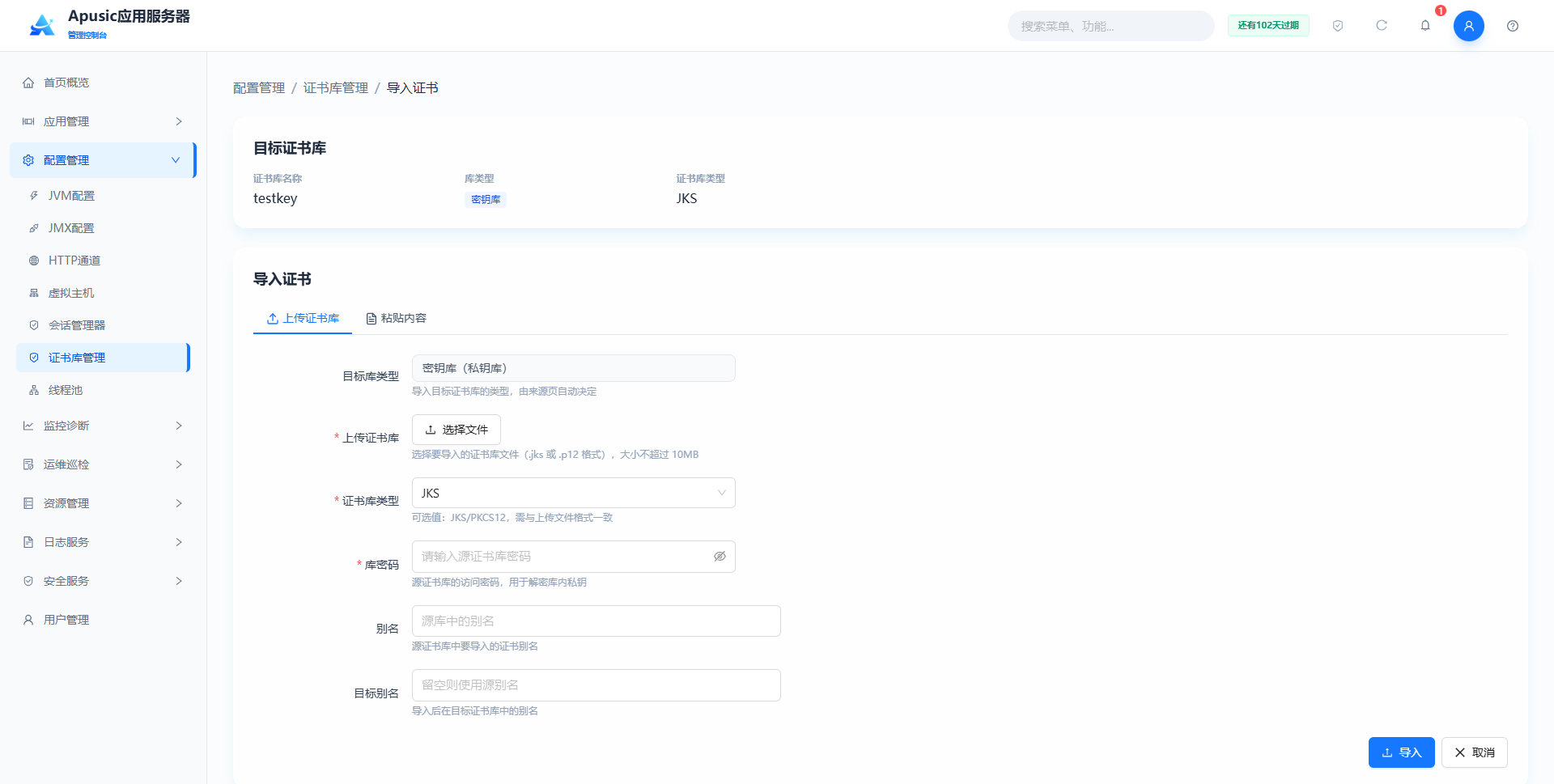Focus the 库密码 input field
Image resolution: width=1554 pixels, height=784 pixels.
[x=573, y=557]
